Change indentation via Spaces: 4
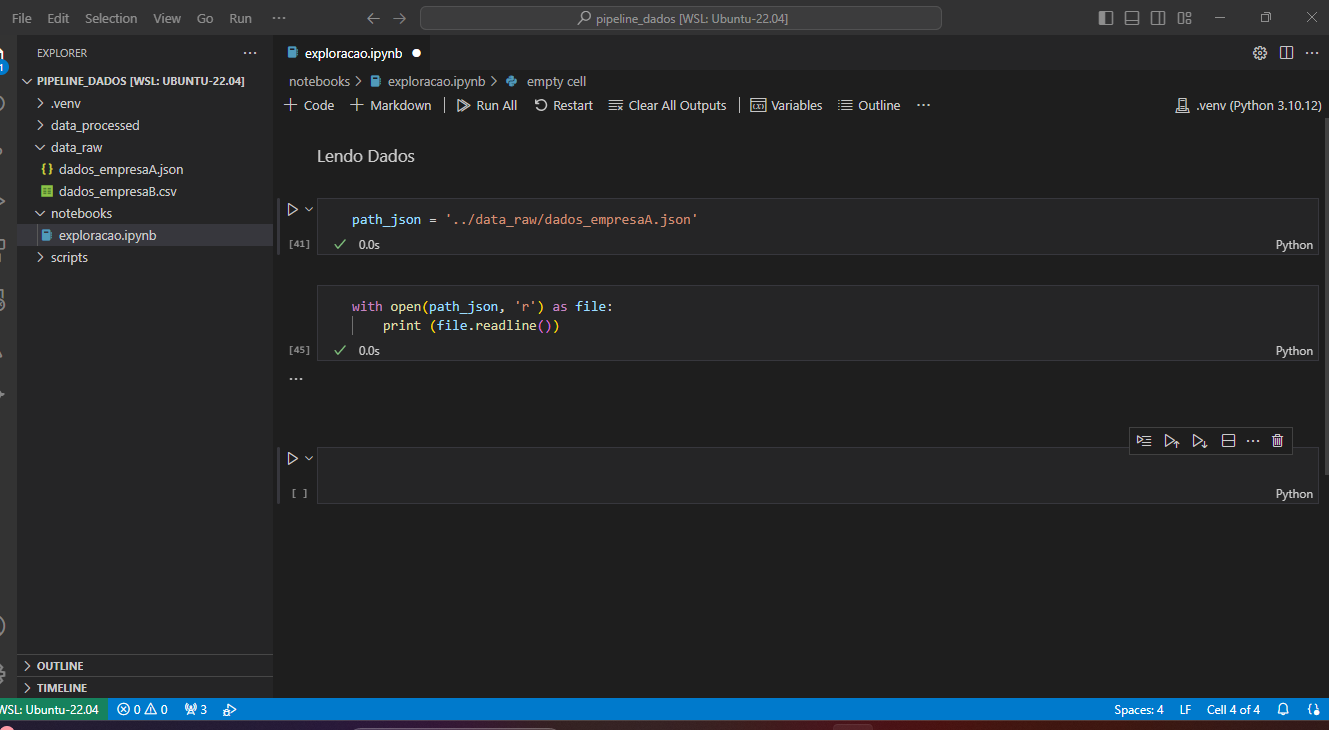The width and height of the screenshot is (1329, 730). tap(1138, 709)
